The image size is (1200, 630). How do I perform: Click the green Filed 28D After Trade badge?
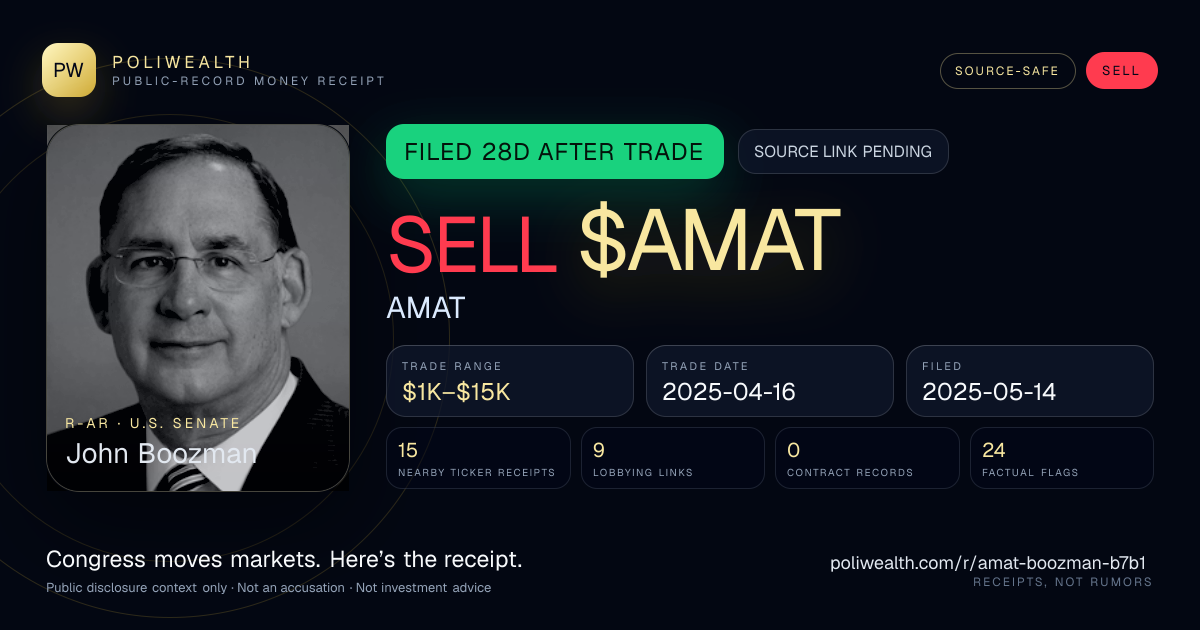(x=554, y=152)
